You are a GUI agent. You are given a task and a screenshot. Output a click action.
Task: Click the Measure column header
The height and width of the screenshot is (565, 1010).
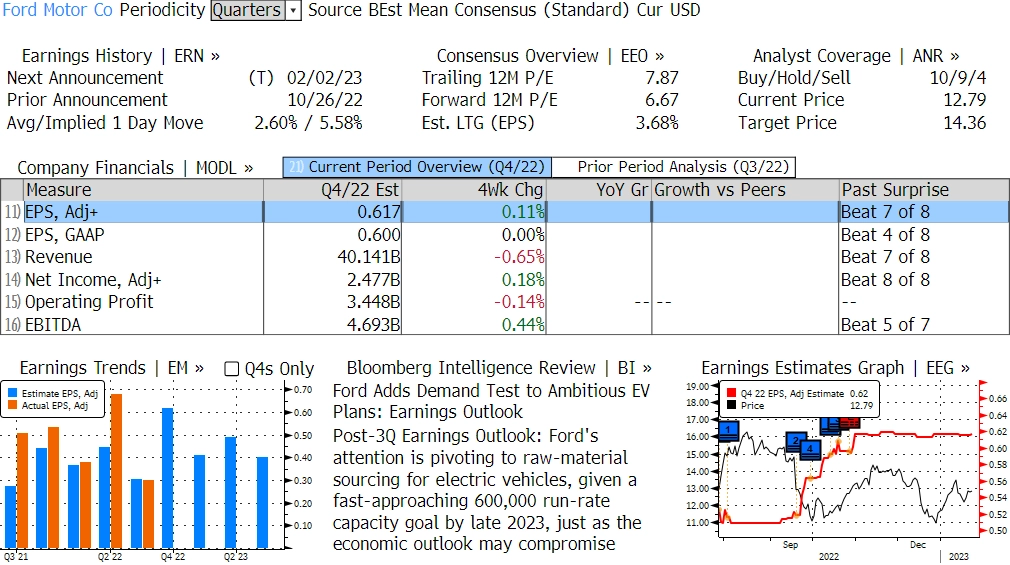[144, 190]
